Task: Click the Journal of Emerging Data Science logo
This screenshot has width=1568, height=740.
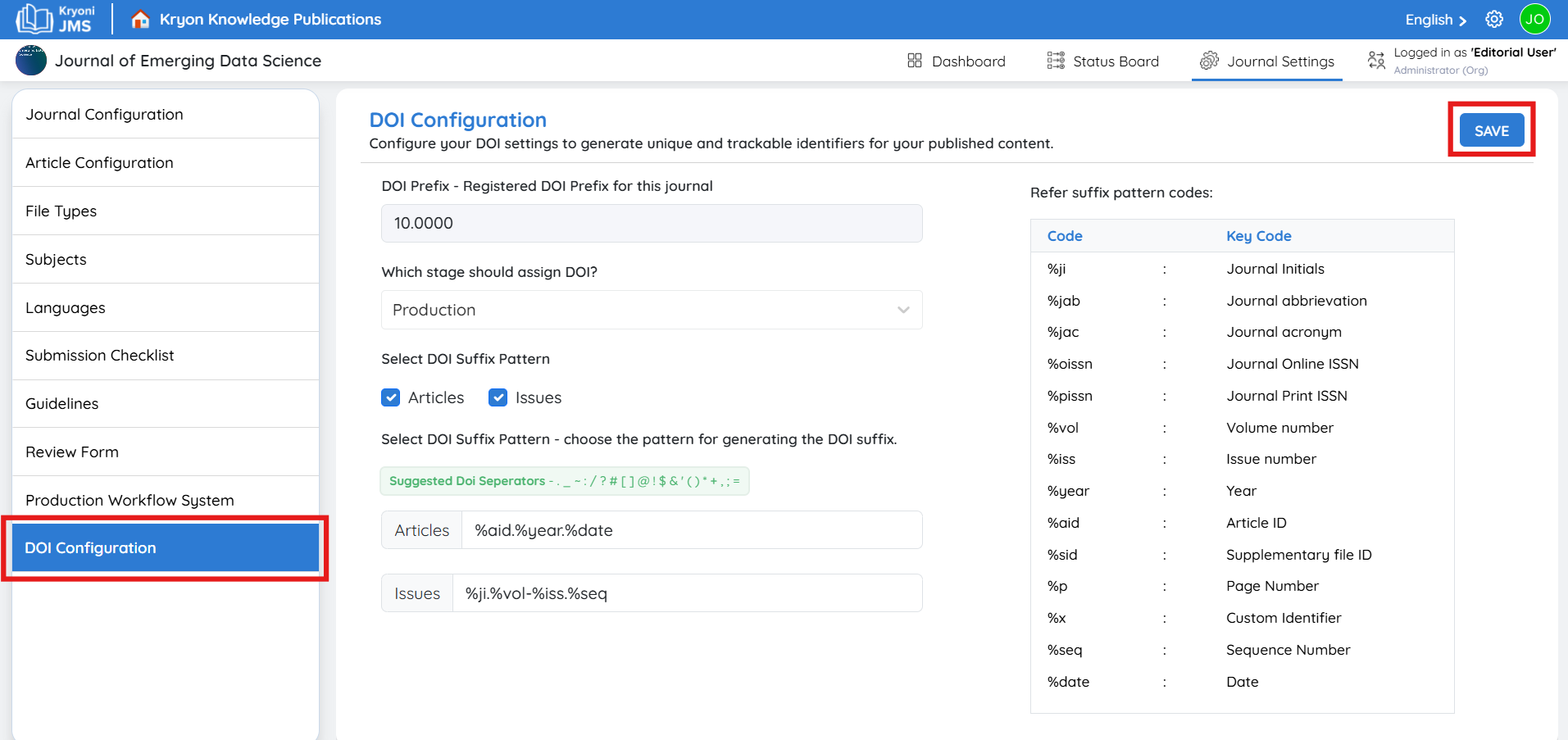Action: coord(31,61)
